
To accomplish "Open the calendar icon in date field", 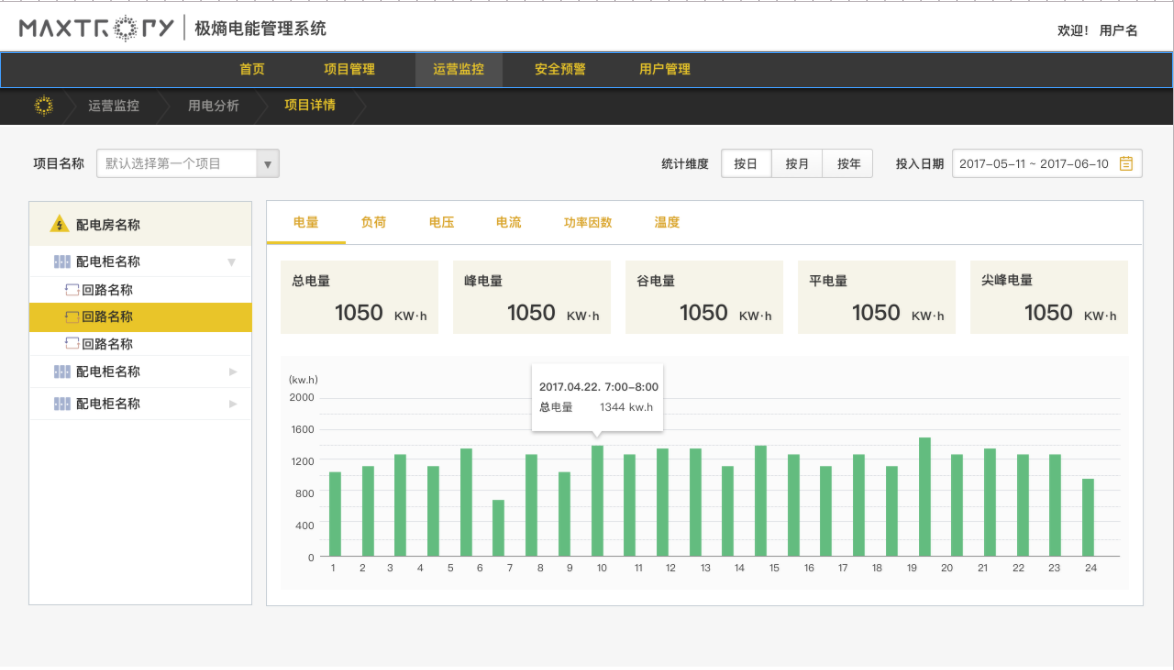I will click(1125, 164).
